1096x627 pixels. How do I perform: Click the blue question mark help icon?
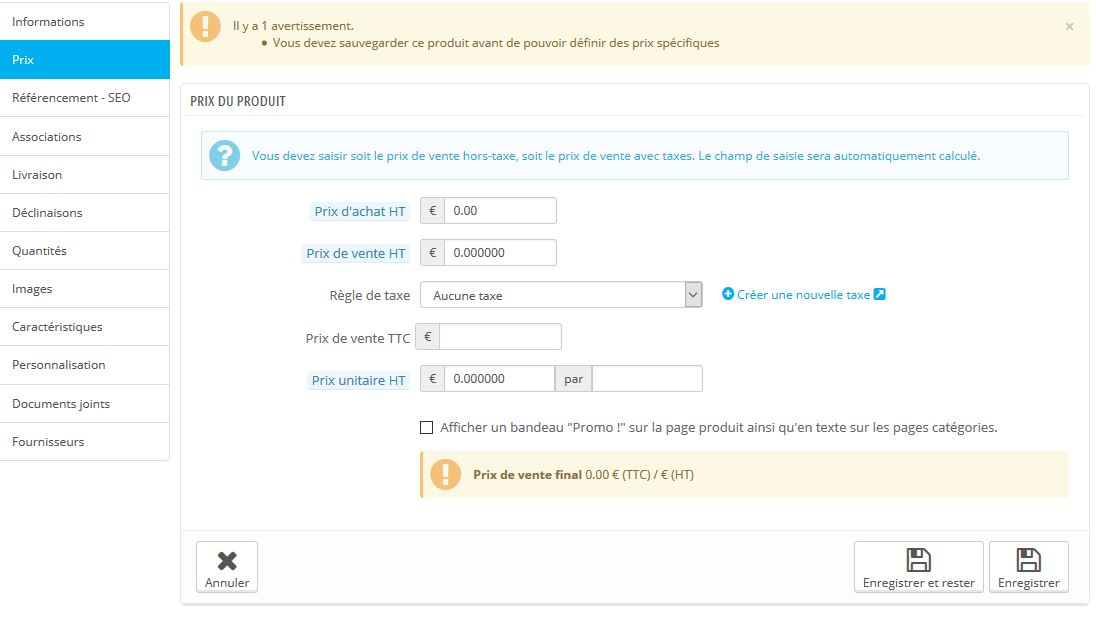pyautogui.click(x=225, y=155)
